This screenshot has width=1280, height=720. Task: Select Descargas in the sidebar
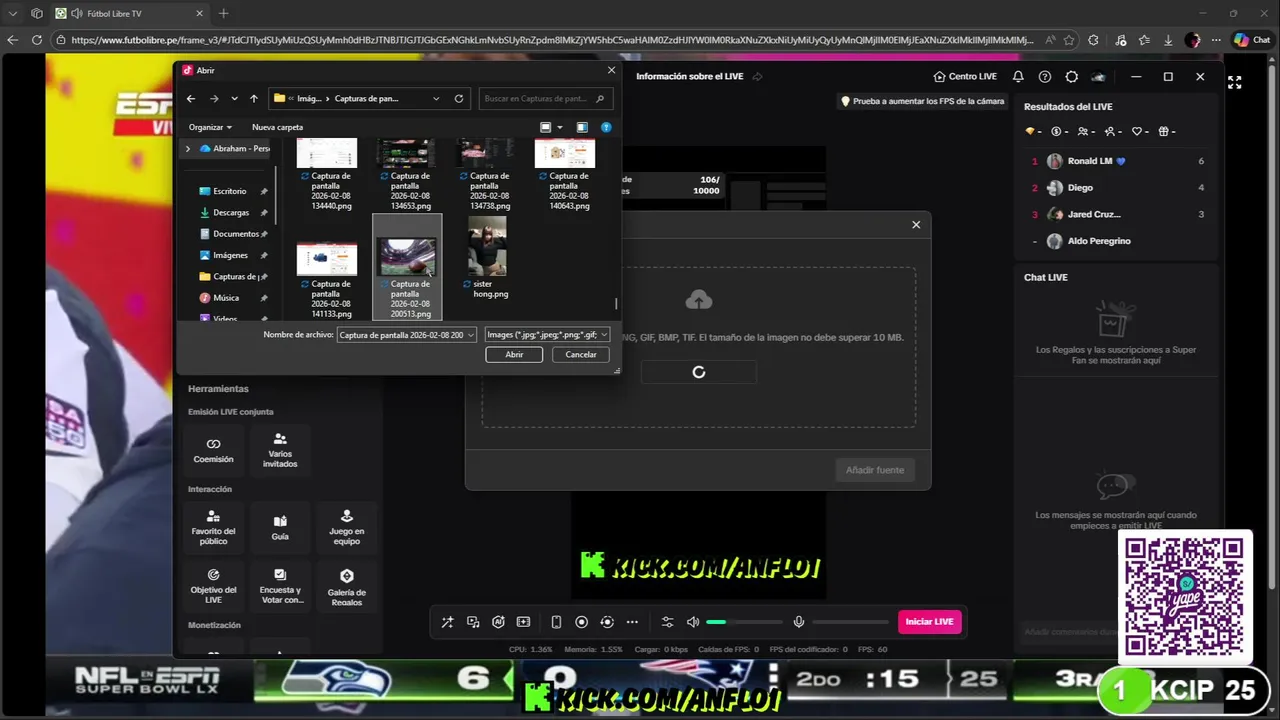(231, 212)
